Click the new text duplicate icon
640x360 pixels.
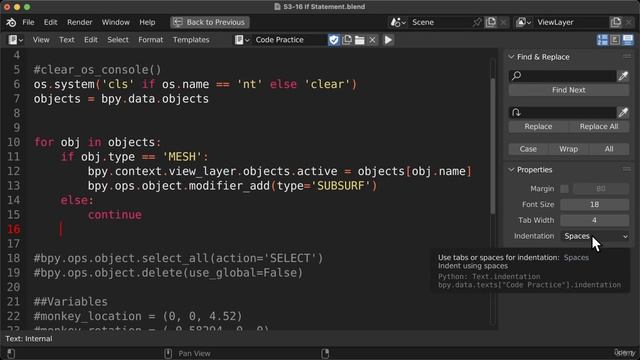click(347, 40)
